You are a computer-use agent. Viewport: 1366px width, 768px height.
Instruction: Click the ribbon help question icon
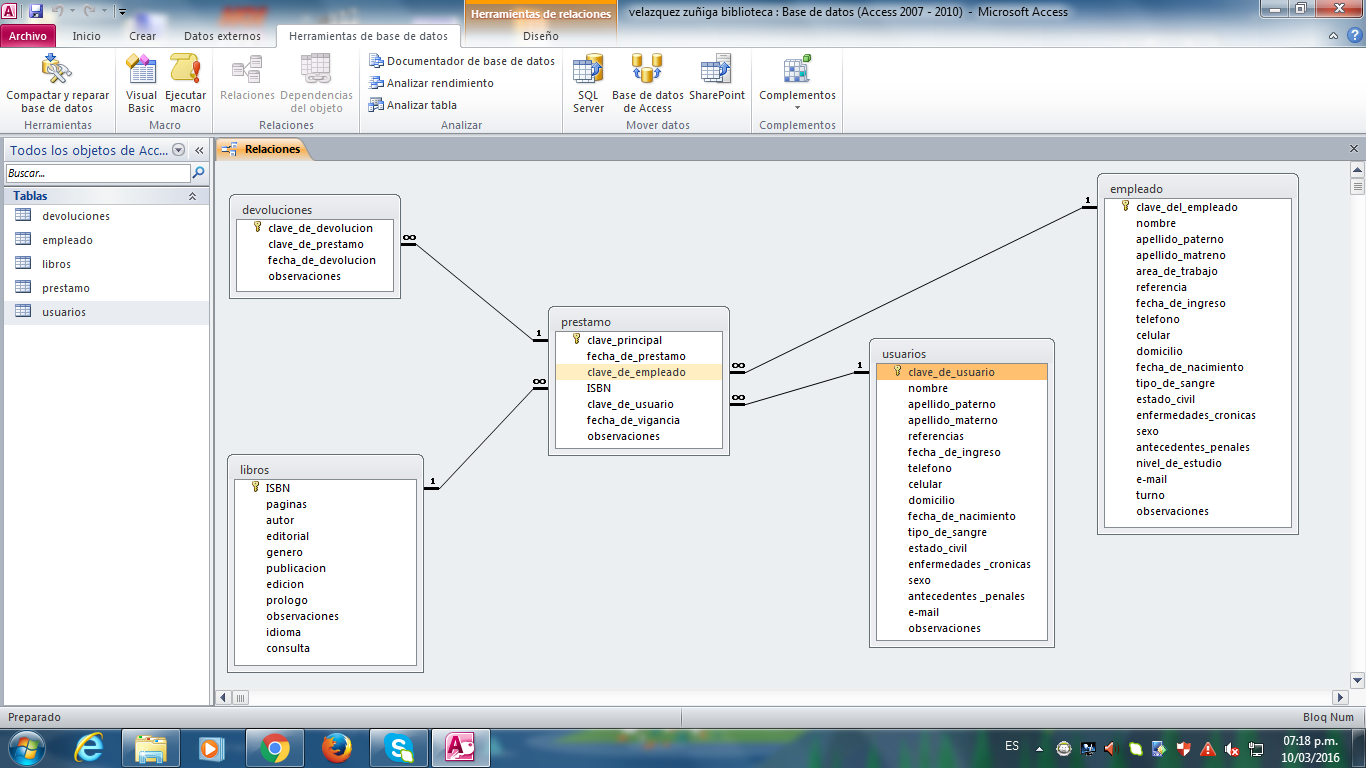(x=1352, y=36)
